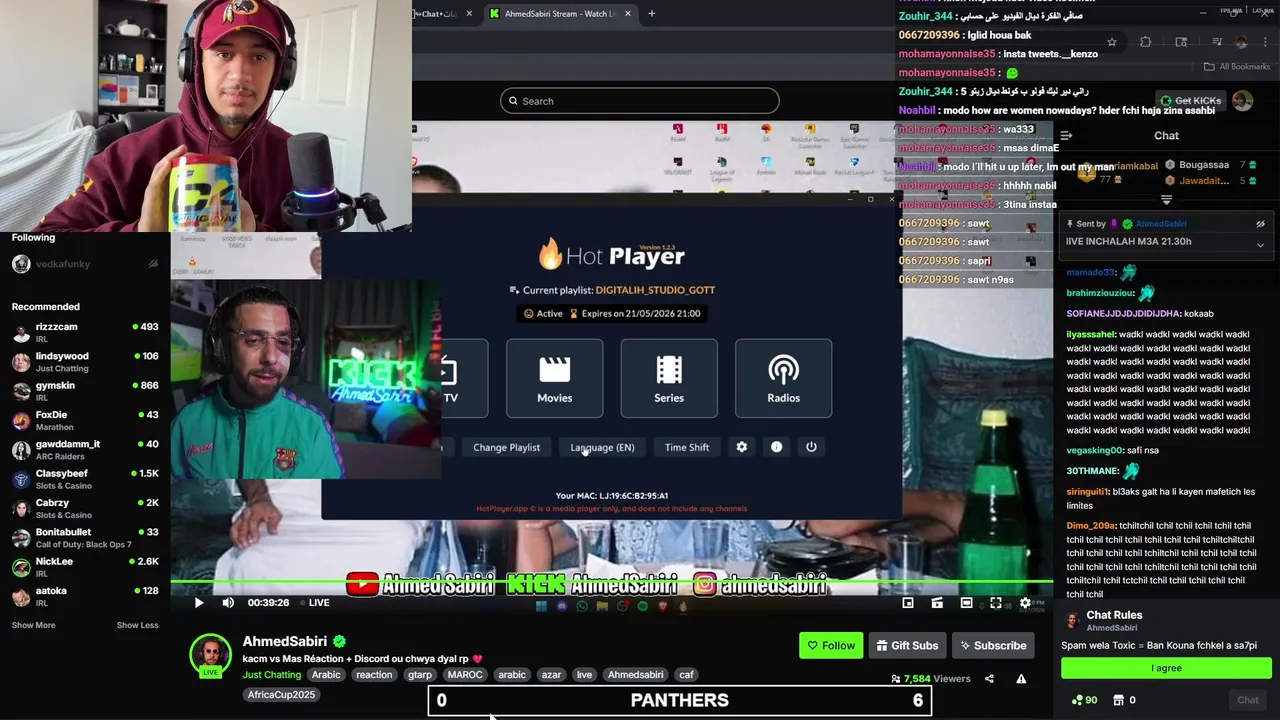The height and width of the screenshot is (720, 1280).
Task: Open FoxDie recommended channel
Action: [x=85, y=421]
